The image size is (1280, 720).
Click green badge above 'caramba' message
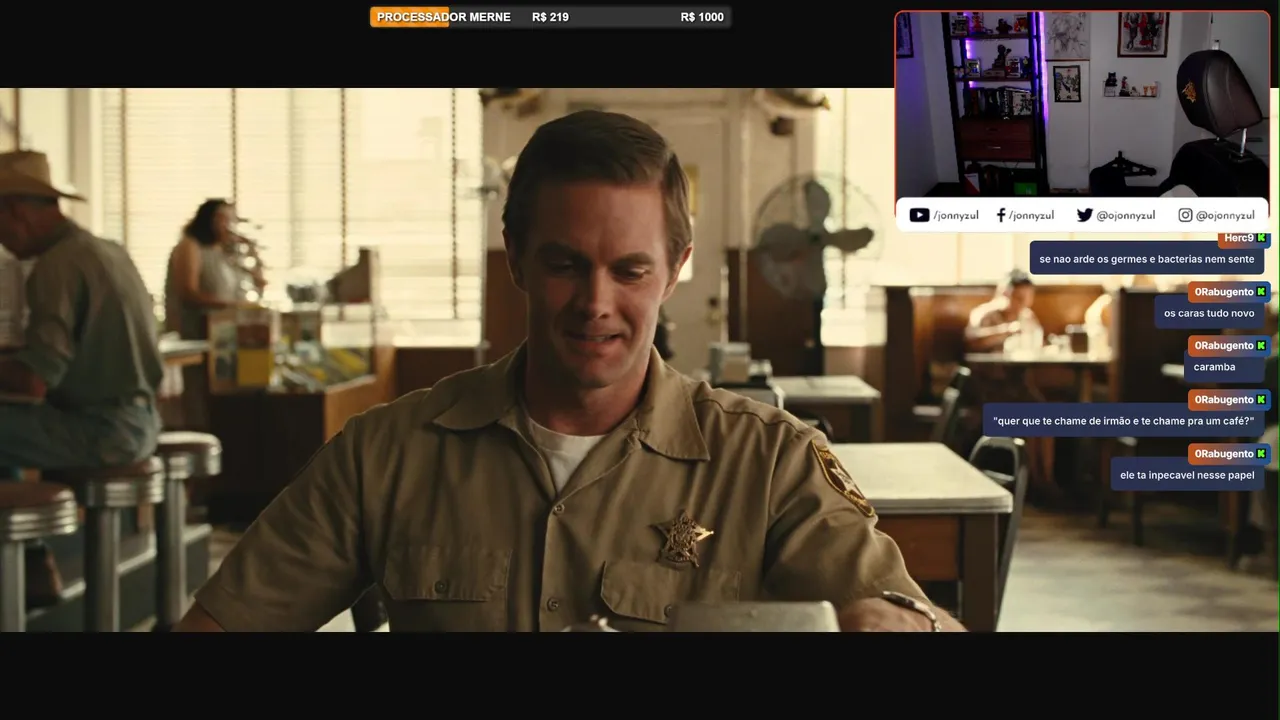point(1261,346)
